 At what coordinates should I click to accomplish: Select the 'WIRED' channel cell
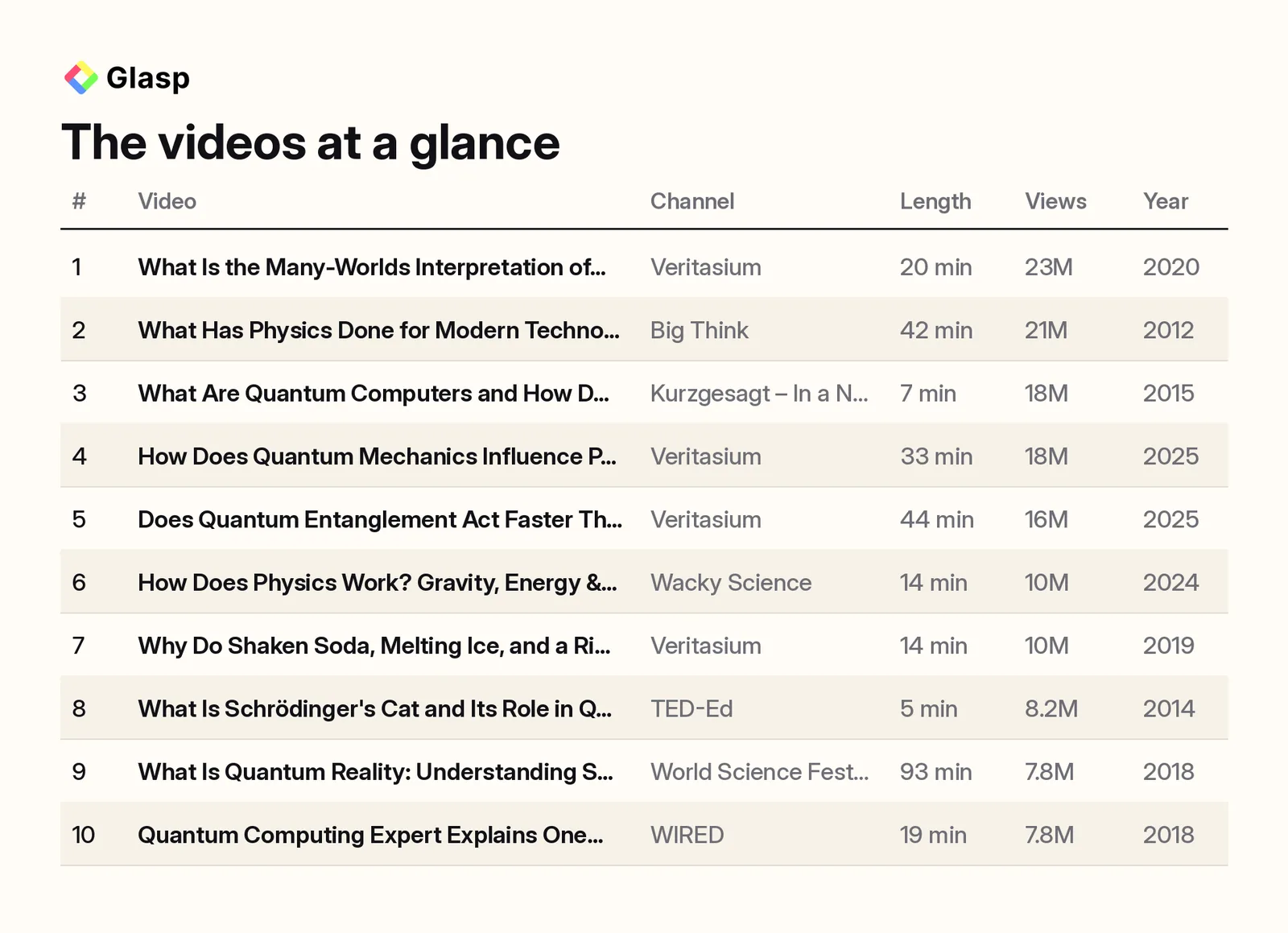(x=687, y=835)
